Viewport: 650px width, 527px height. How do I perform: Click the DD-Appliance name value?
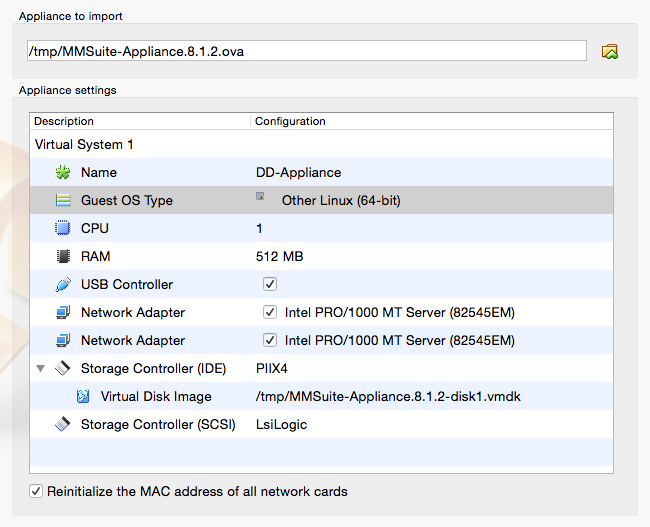point(298,173)
